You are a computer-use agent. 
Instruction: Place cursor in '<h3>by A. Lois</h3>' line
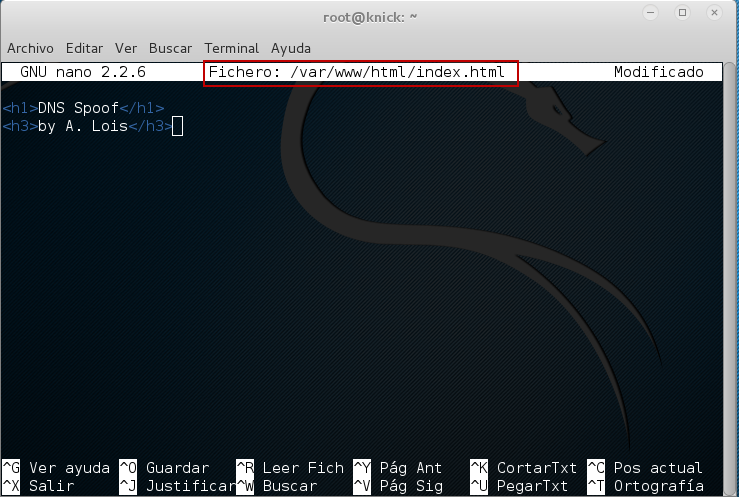tap(88, 126)
